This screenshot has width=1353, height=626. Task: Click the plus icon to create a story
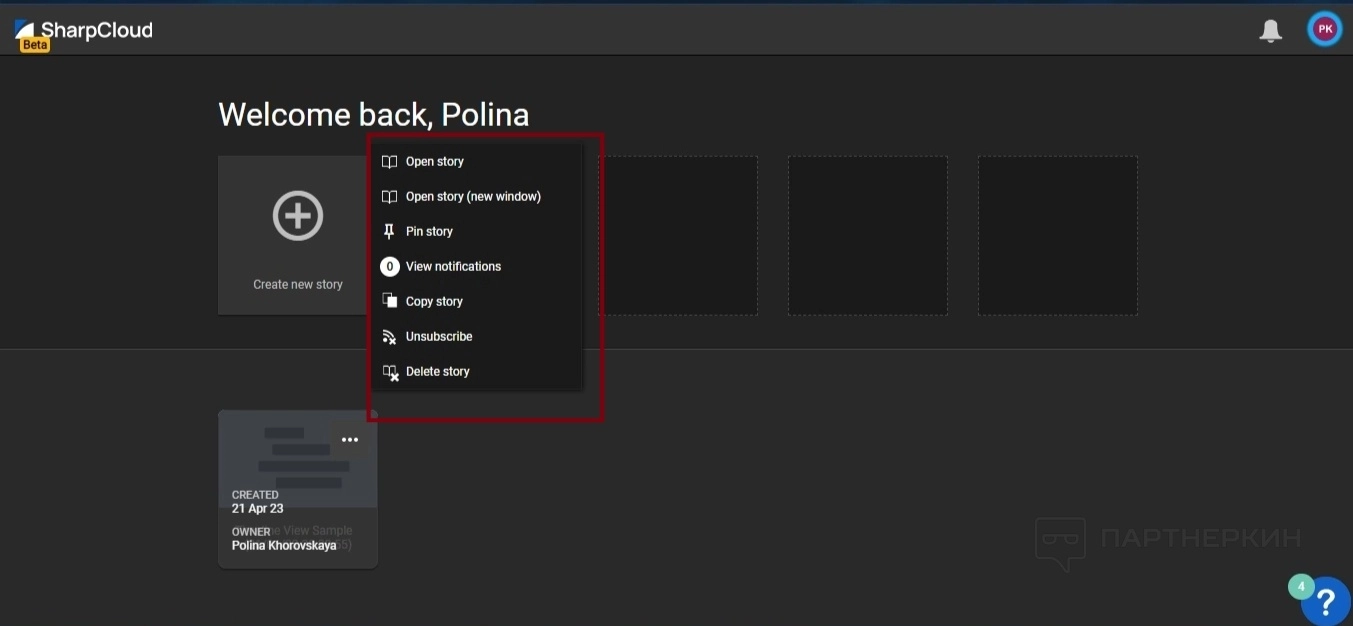(x=298, y=215)
